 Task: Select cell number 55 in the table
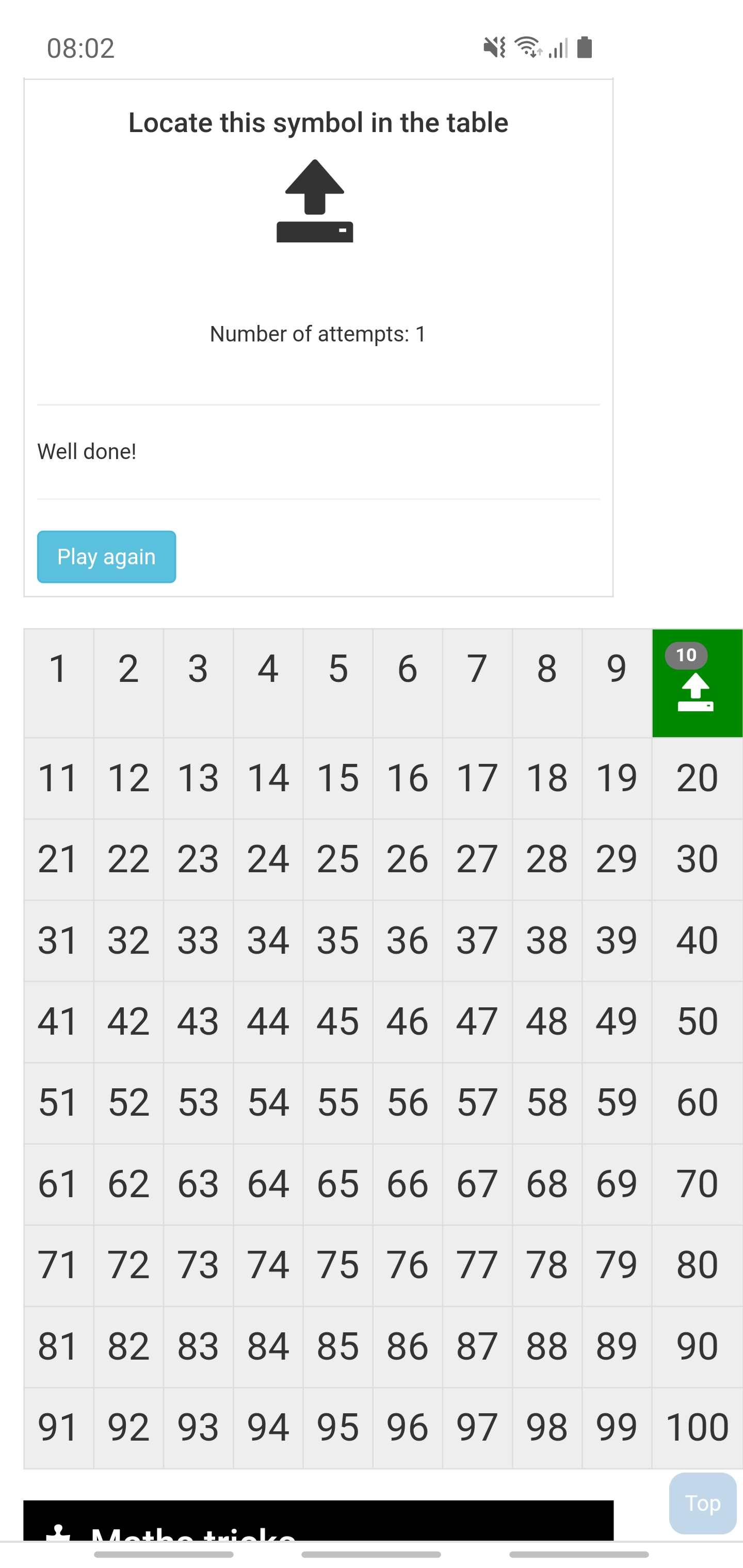(x=338, y=1102)
